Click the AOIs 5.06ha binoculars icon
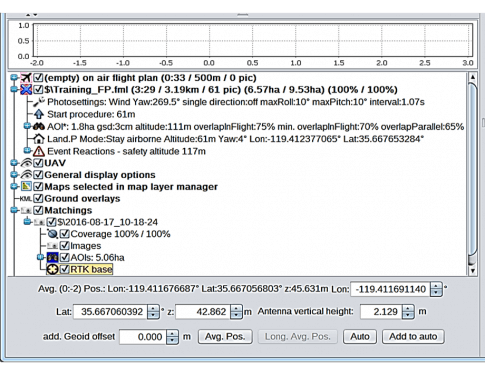This screenshot has height=375, width=485. click(x=52, y=257)
